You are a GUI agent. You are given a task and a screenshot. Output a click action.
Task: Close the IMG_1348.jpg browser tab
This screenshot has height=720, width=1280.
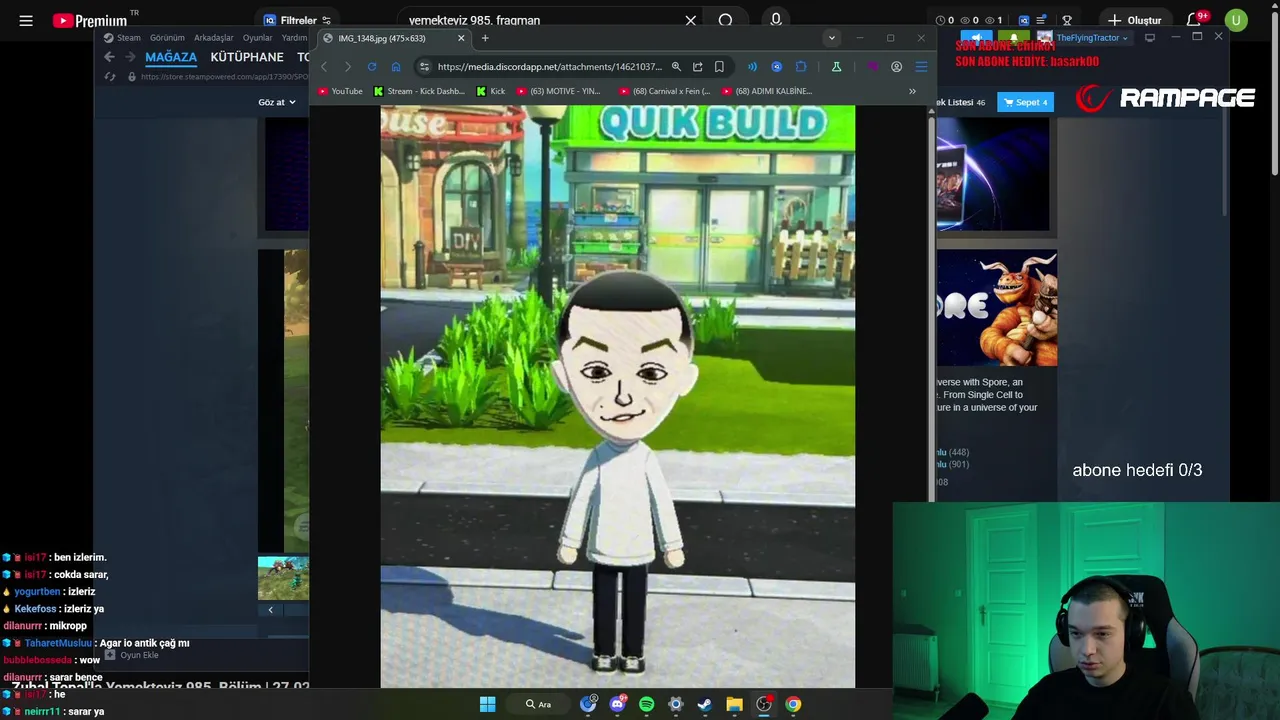pos(461,38)
